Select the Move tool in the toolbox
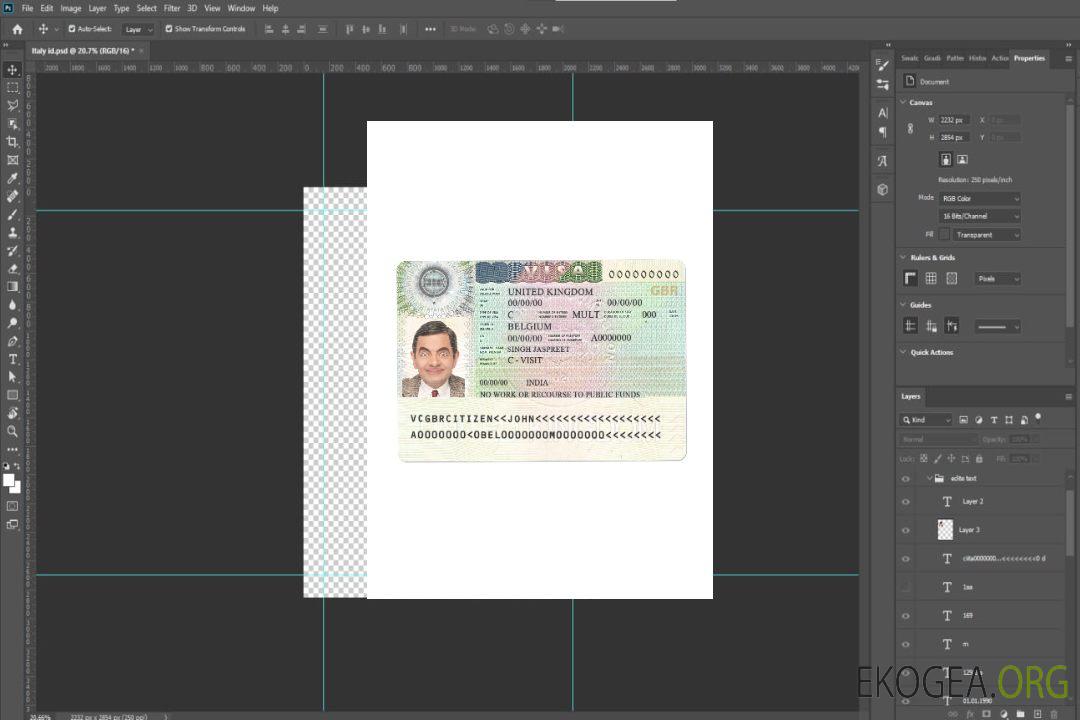This screenshot has width=1080, height=720. pyautogui.click(x=12, y=70)
